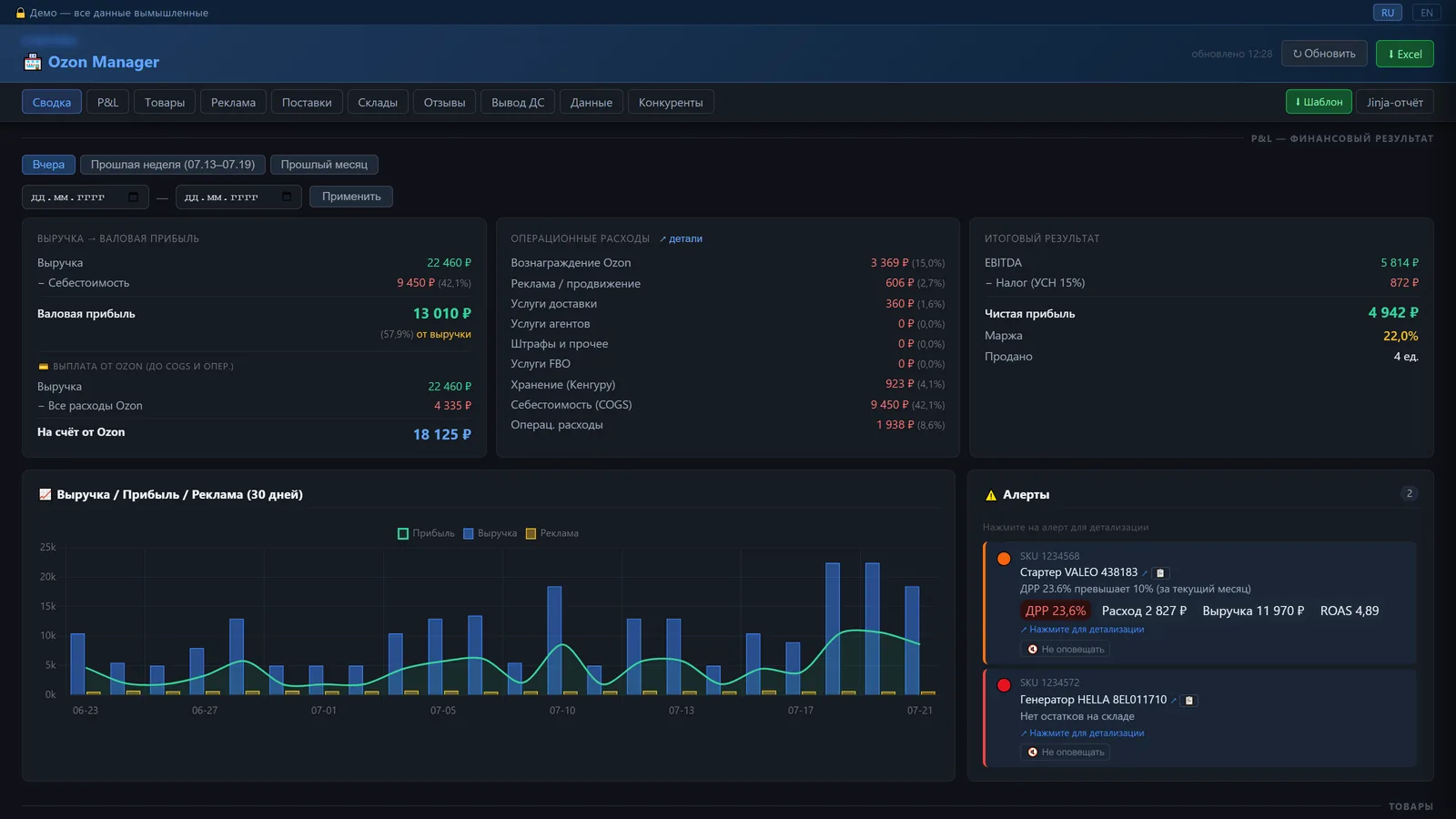Open the Вывод ДС tab
Viewport: 1456px width, 819px height.
518,102
